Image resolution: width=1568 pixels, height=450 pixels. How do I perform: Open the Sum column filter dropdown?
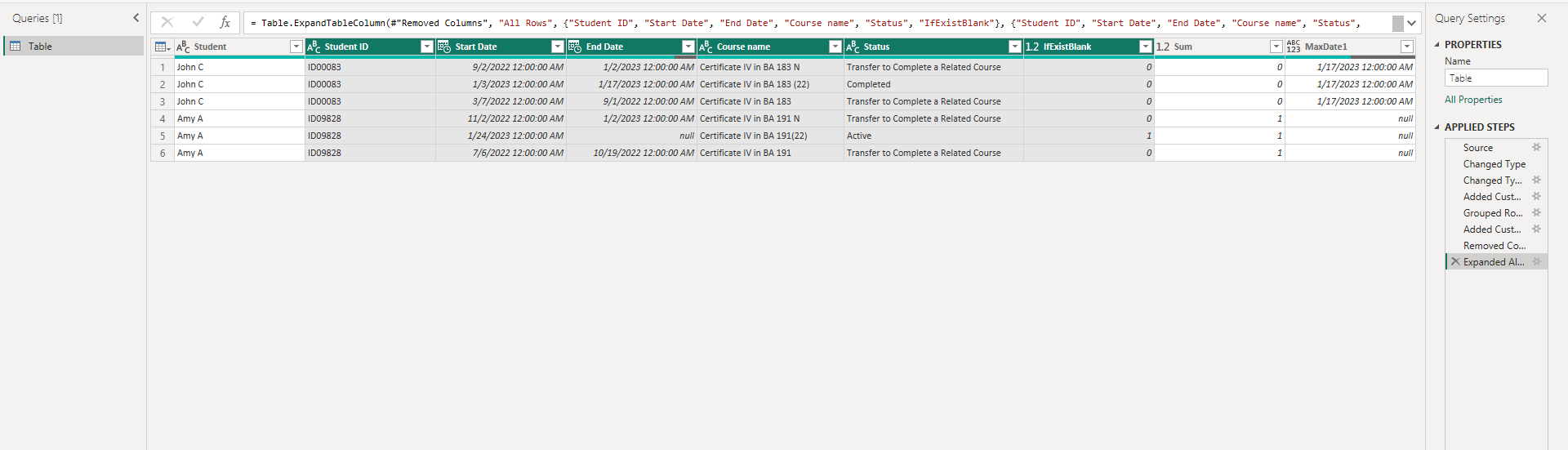point(1276,47)
